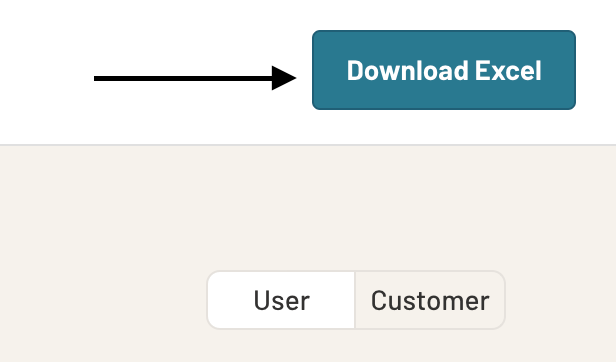Start the Excel download
Viewport: 616px width, 362px height.
tap(444, 70)
